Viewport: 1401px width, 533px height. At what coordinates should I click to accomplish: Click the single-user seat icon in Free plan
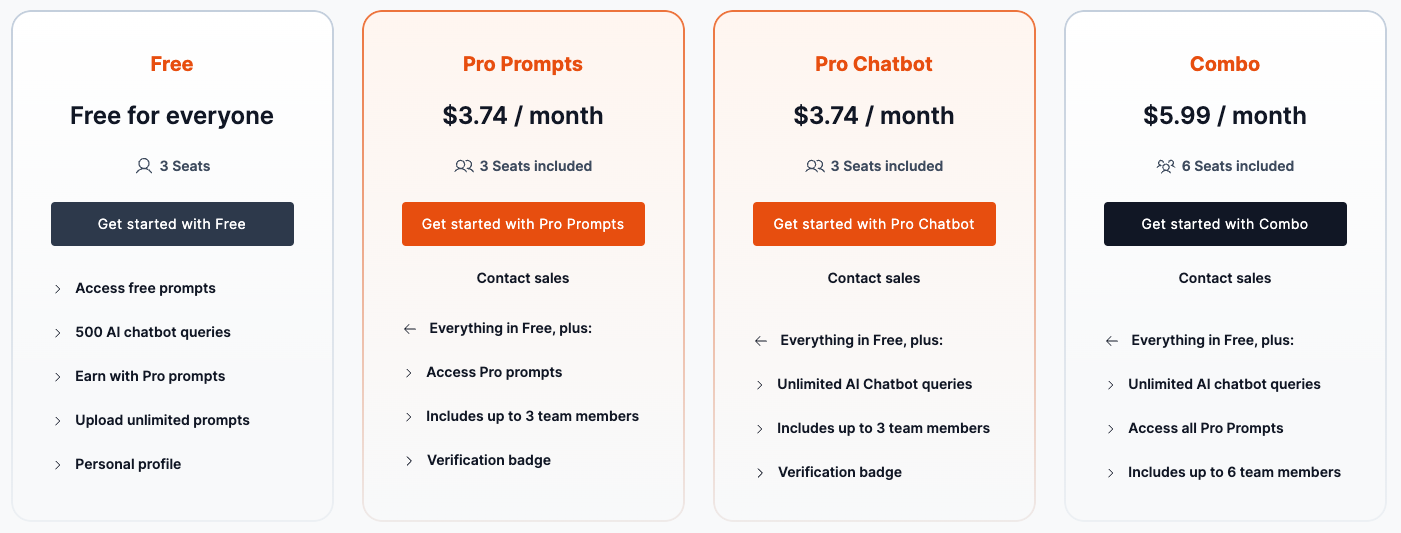point(144,166)
